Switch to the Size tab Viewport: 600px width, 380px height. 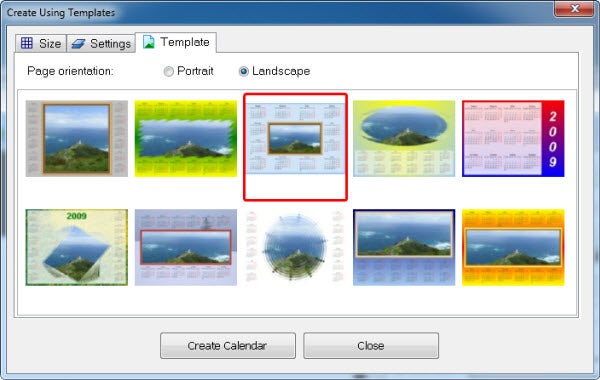tap(41, 43)
